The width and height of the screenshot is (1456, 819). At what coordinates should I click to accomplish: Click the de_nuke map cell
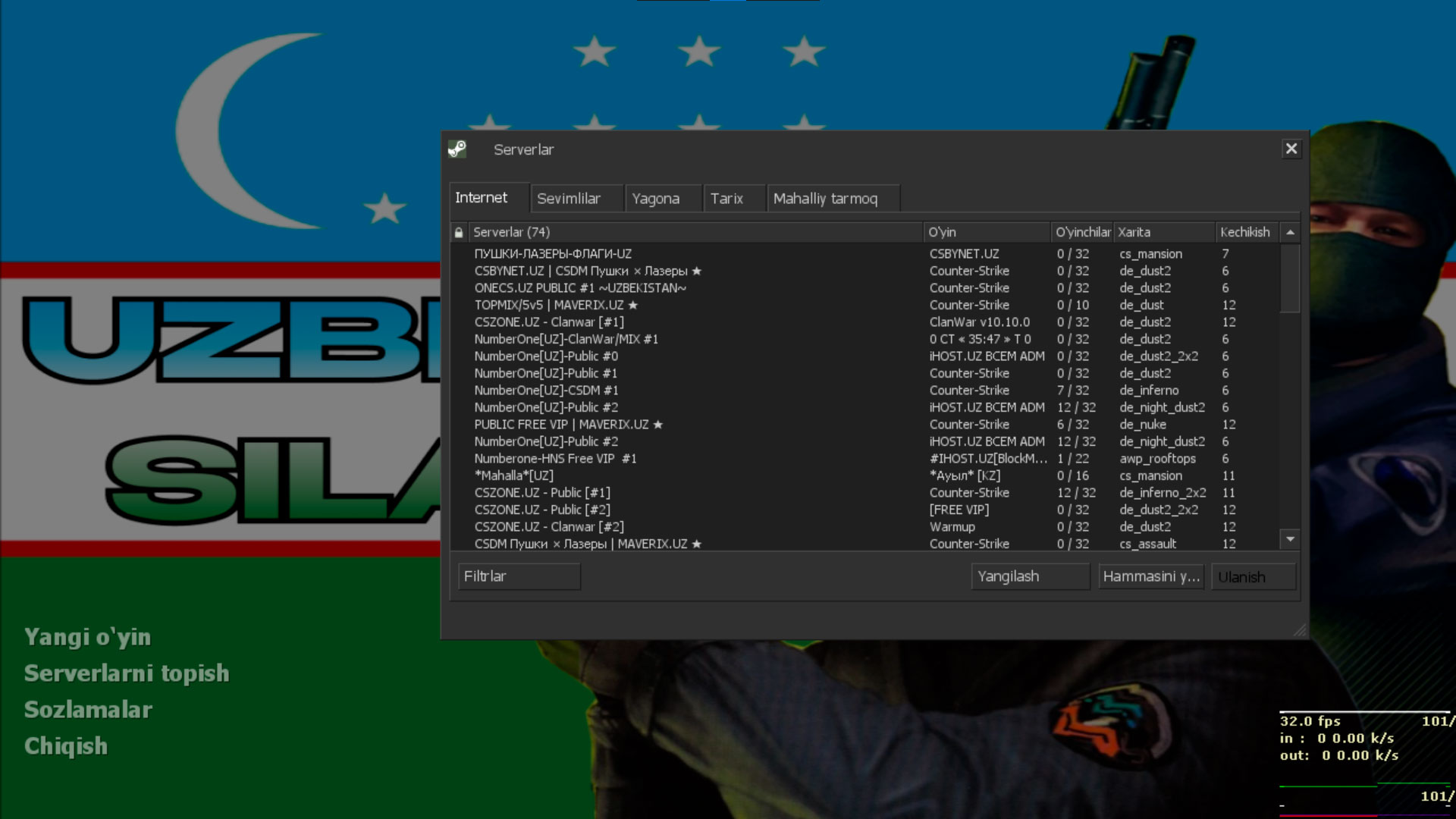1143,425
